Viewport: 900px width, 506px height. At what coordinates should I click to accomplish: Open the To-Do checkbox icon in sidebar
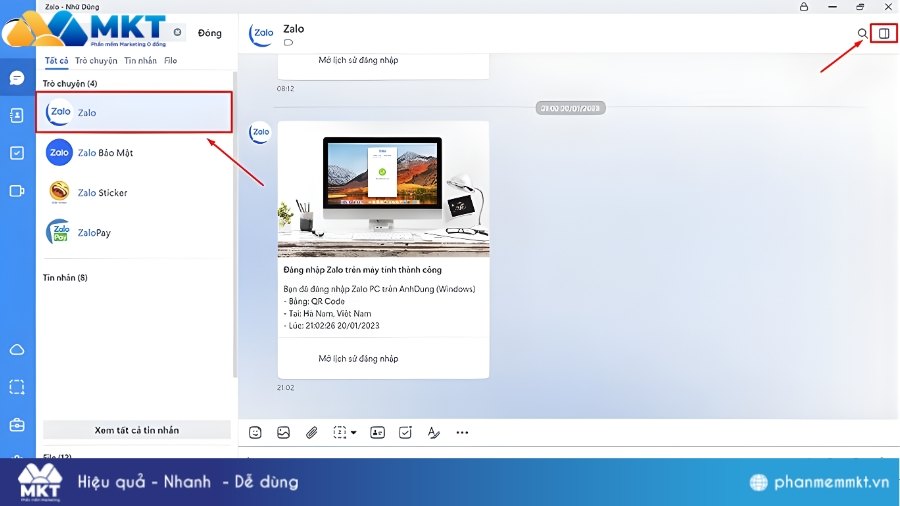click(17, 153)
